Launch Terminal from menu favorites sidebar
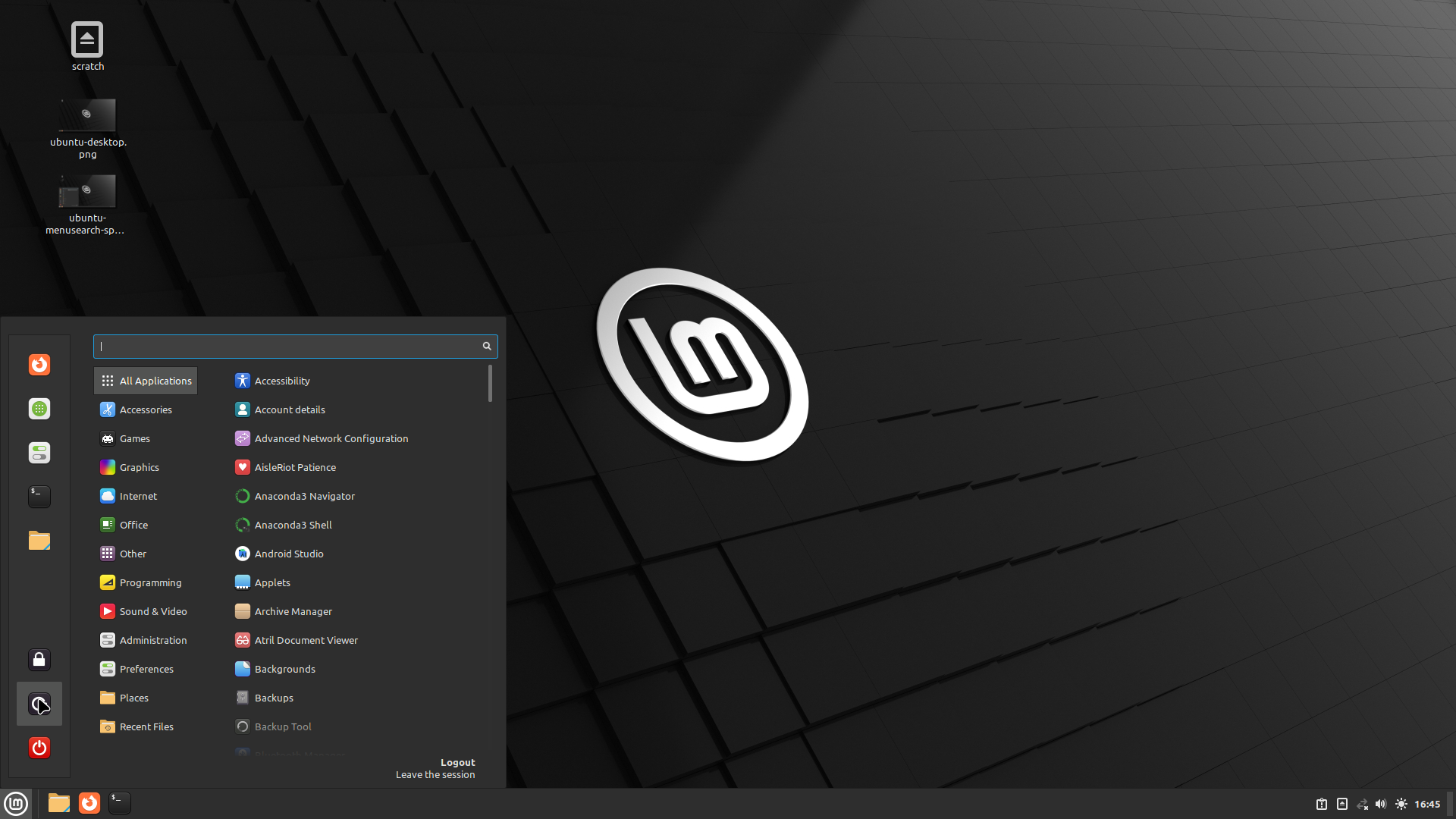The height and width of the screenshot is (819, 1456). point(39,497)
